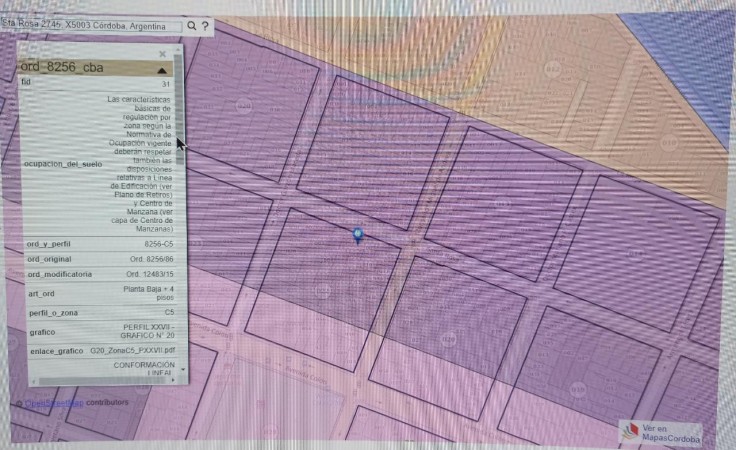Collapse the ord_8256_cba section arrow
Image resolution: width=736 pixels, height=450 pixels.
162,71
